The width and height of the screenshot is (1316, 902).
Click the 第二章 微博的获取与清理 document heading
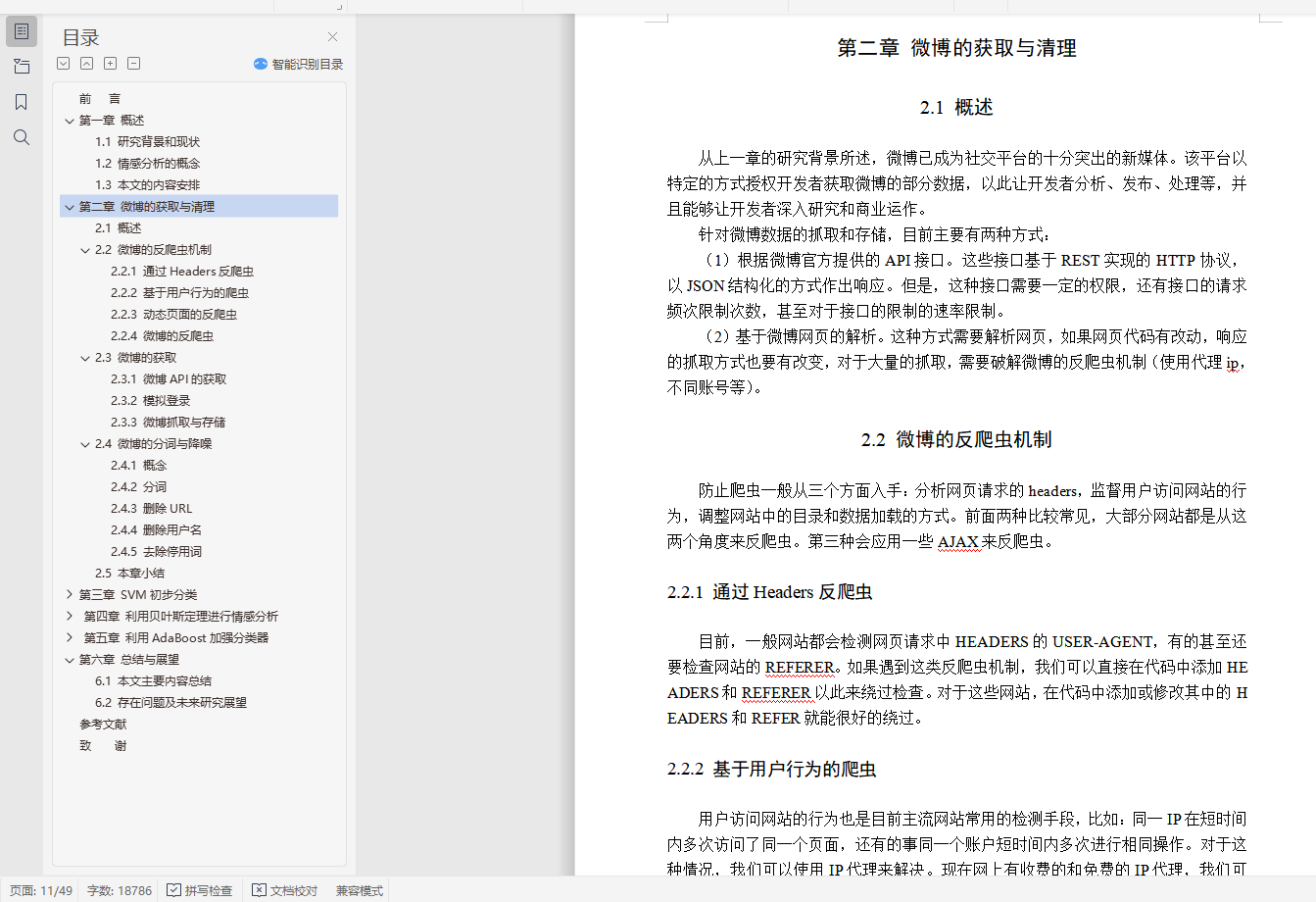[956, 48]
